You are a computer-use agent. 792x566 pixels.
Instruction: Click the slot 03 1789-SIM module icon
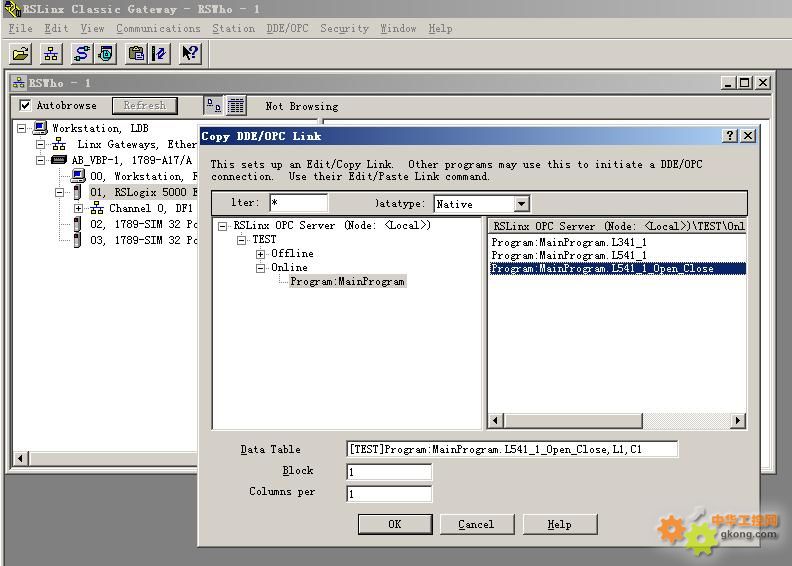click(x=77, y=240)
